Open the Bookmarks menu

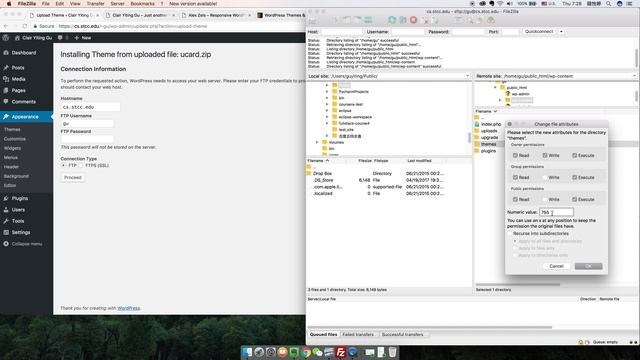142,4
